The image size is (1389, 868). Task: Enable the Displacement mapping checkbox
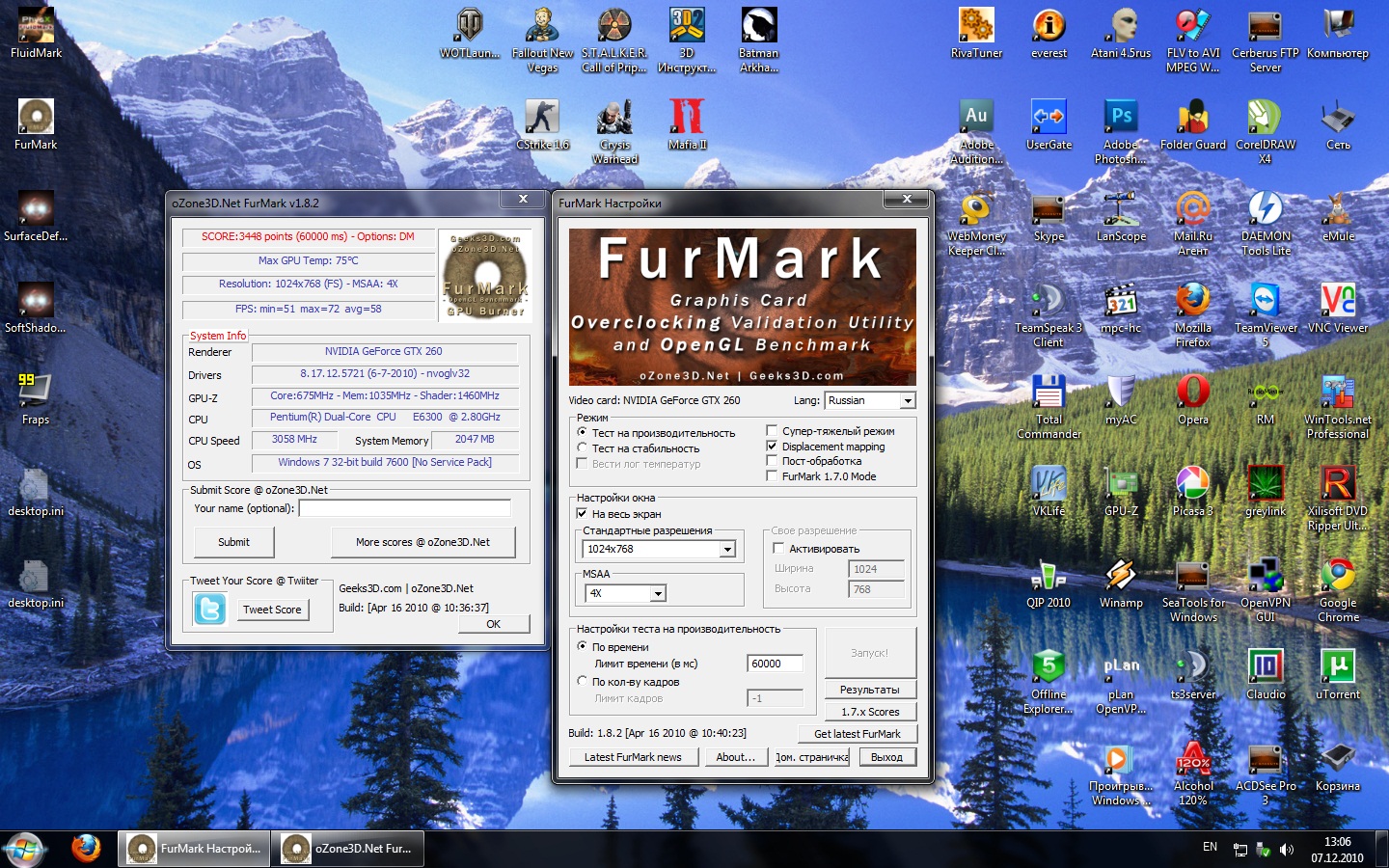click(x=772, y=447)
